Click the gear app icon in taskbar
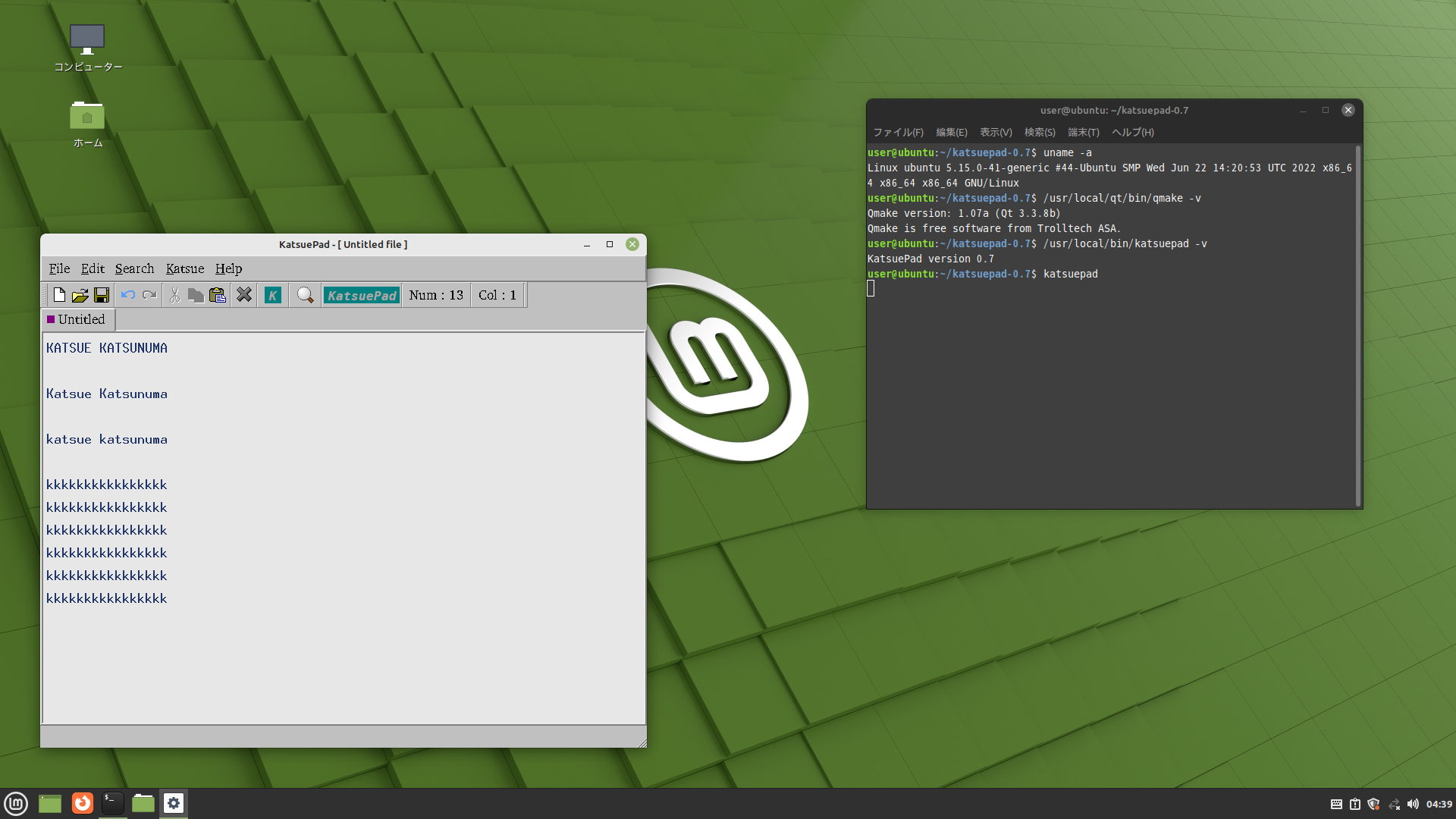 point(174,803)
